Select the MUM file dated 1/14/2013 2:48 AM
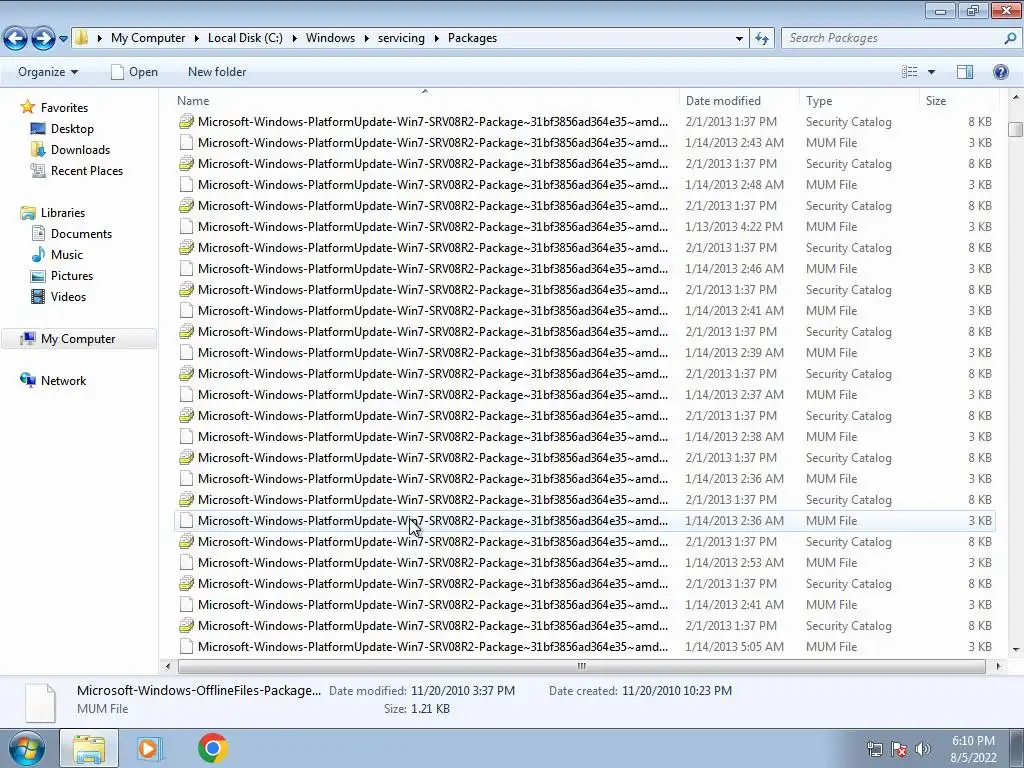This screenshot has width=1024, height=768. click(x=584, y=185)
